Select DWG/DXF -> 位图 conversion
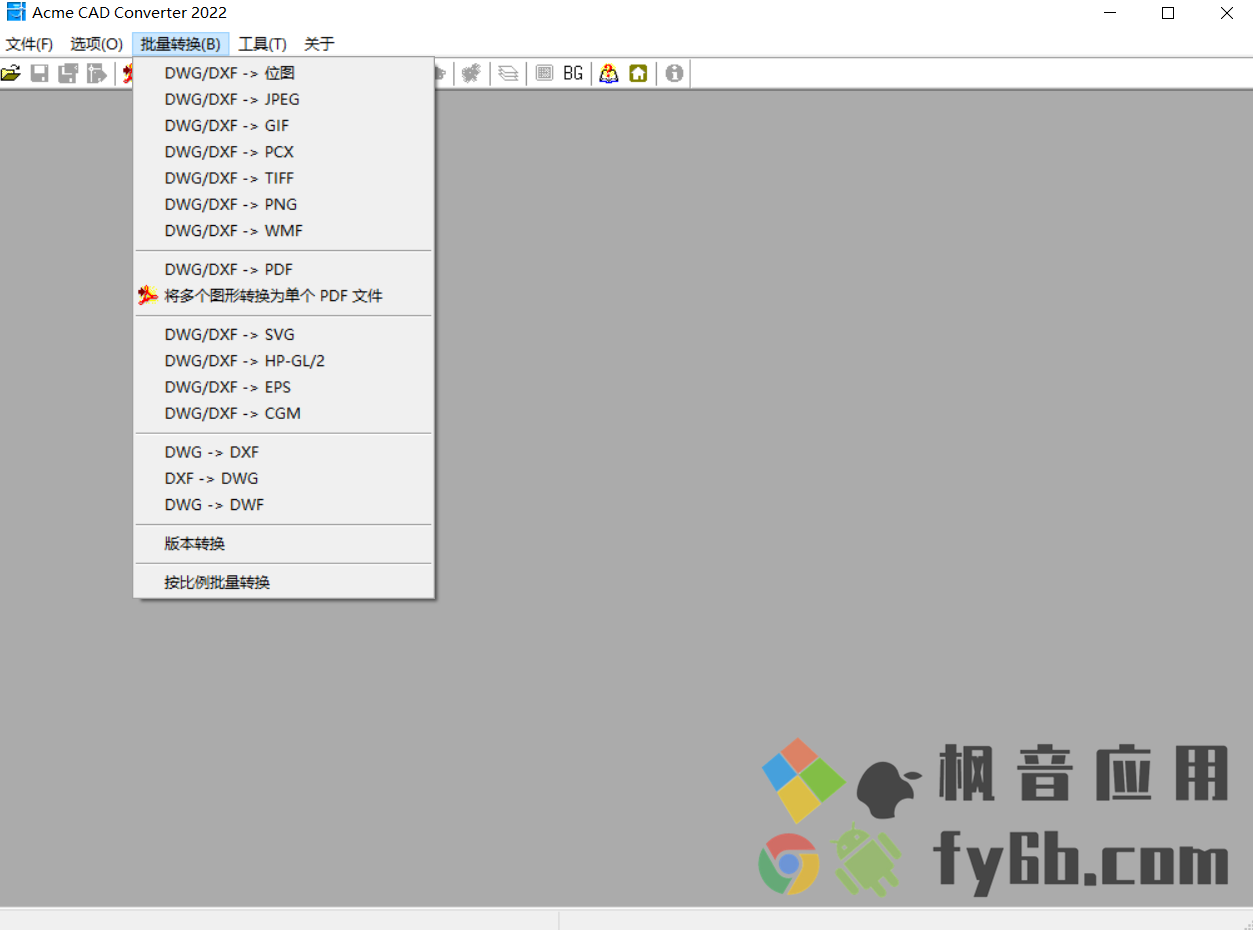 (284, 73)
